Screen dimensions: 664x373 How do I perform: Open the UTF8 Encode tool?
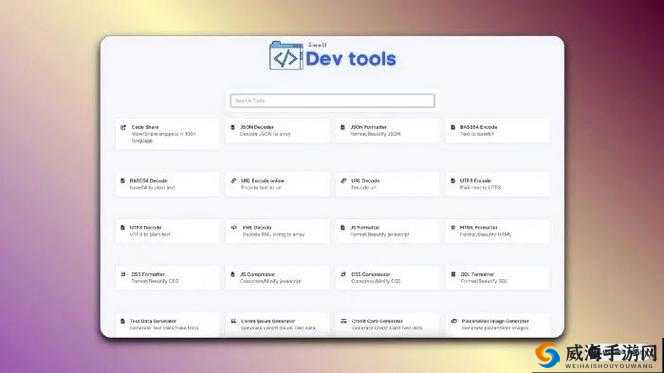498,184
